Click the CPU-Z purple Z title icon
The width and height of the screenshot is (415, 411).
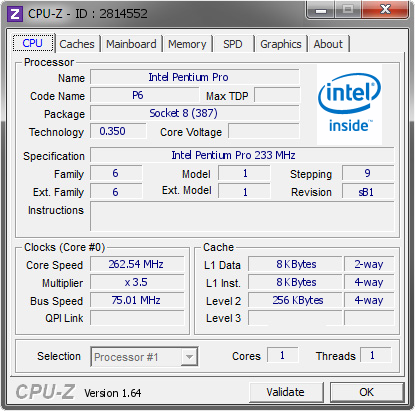(15, 14)
